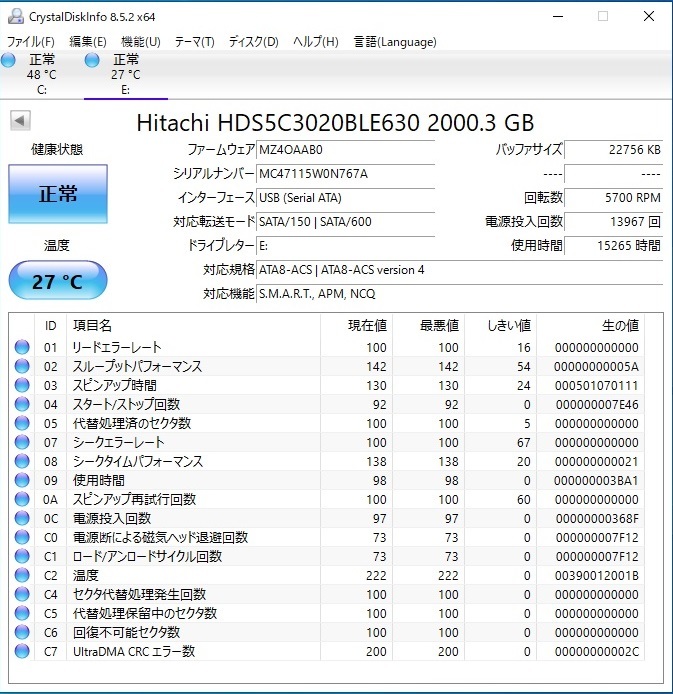Switch to the C: disk tab showing 48 °C
Viewport: 673px width, 694px height.
tap(42, 74)
